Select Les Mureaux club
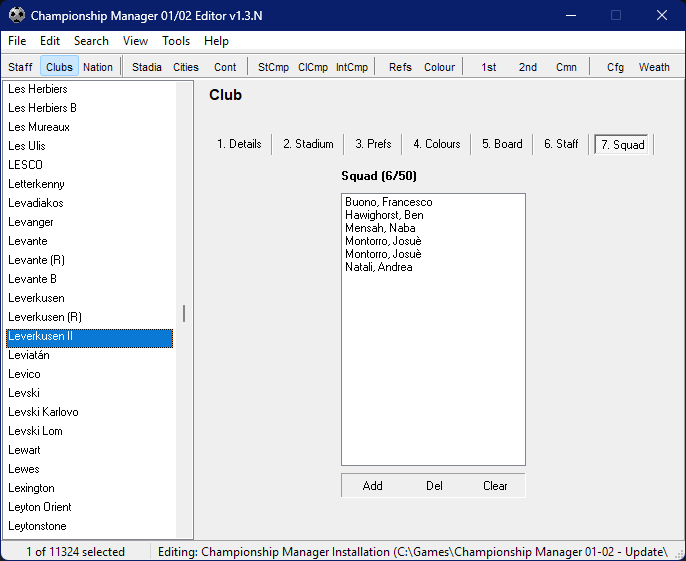This screenshot has height=561, width=686. click(x=89, y=127)
